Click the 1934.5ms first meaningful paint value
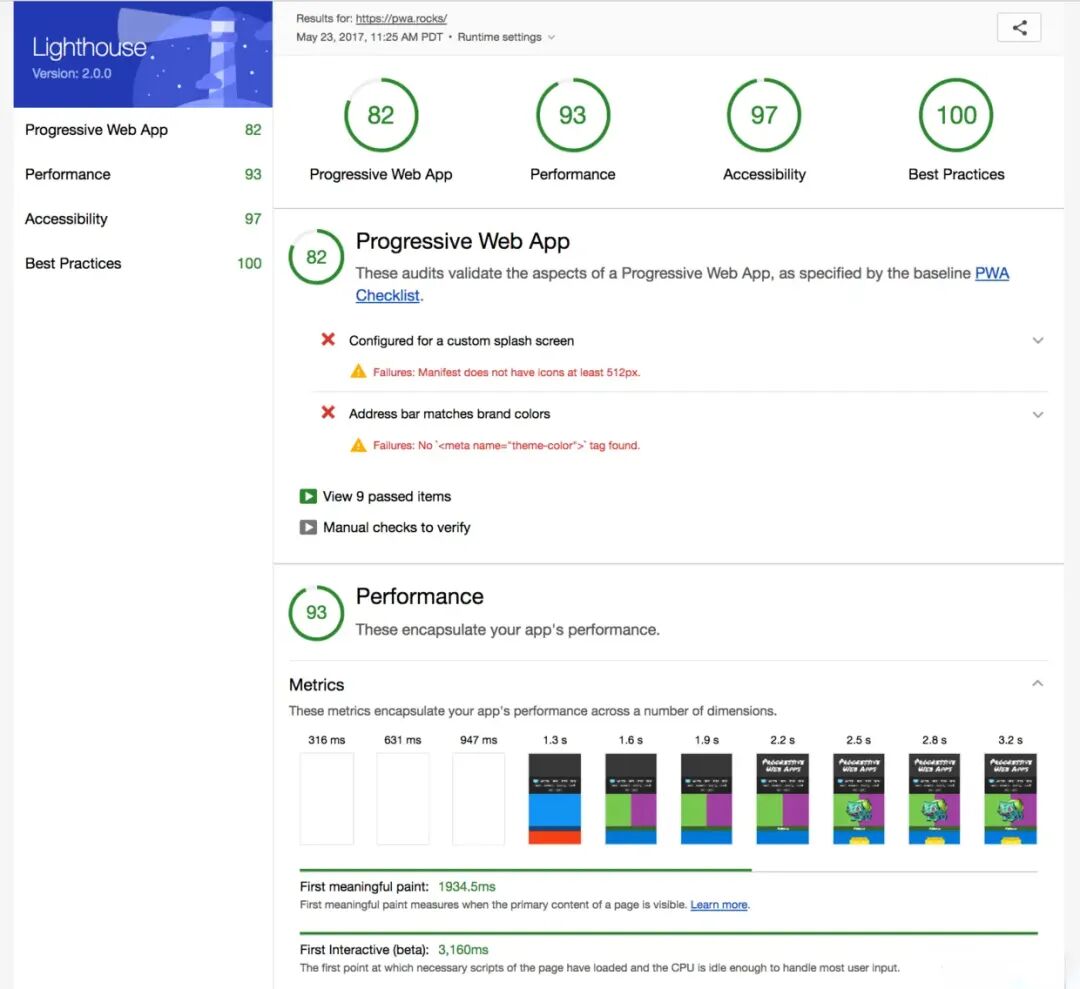 coord(466,886)
